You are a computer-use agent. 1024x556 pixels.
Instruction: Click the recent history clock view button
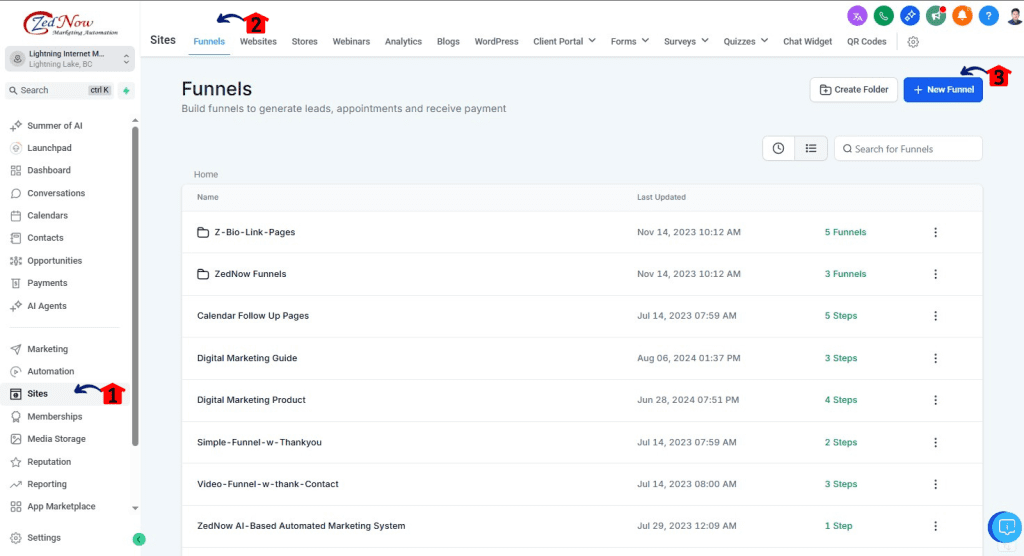(x=778, y=148)
